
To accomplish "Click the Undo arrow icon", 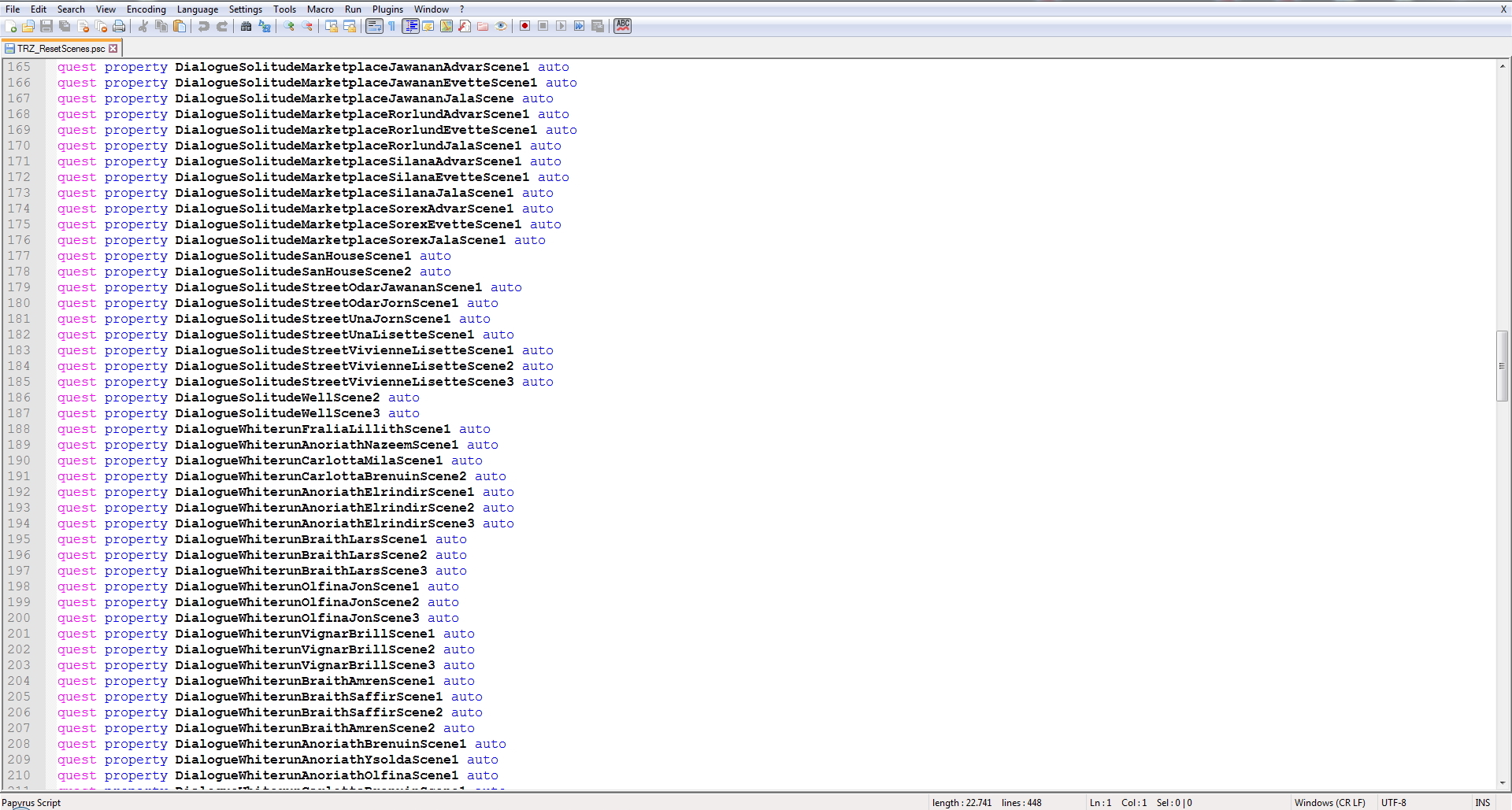I will [x=204, y=27].
